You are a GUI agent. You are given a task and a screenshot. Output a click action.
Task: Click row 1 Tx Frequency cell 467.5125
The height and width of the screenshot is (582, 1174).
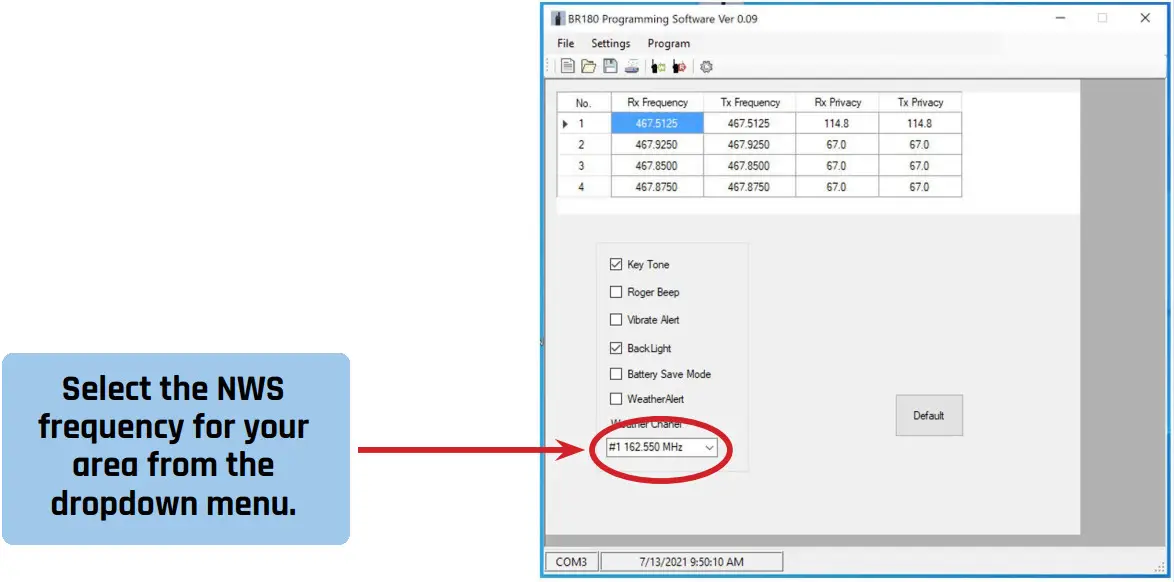coord(749,124)
